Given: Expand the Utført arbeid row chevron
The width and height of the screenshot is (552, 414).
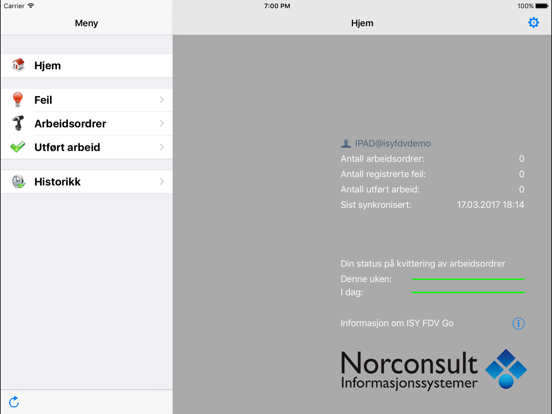Looking at the screenshot, I should (x=162, y=147).
